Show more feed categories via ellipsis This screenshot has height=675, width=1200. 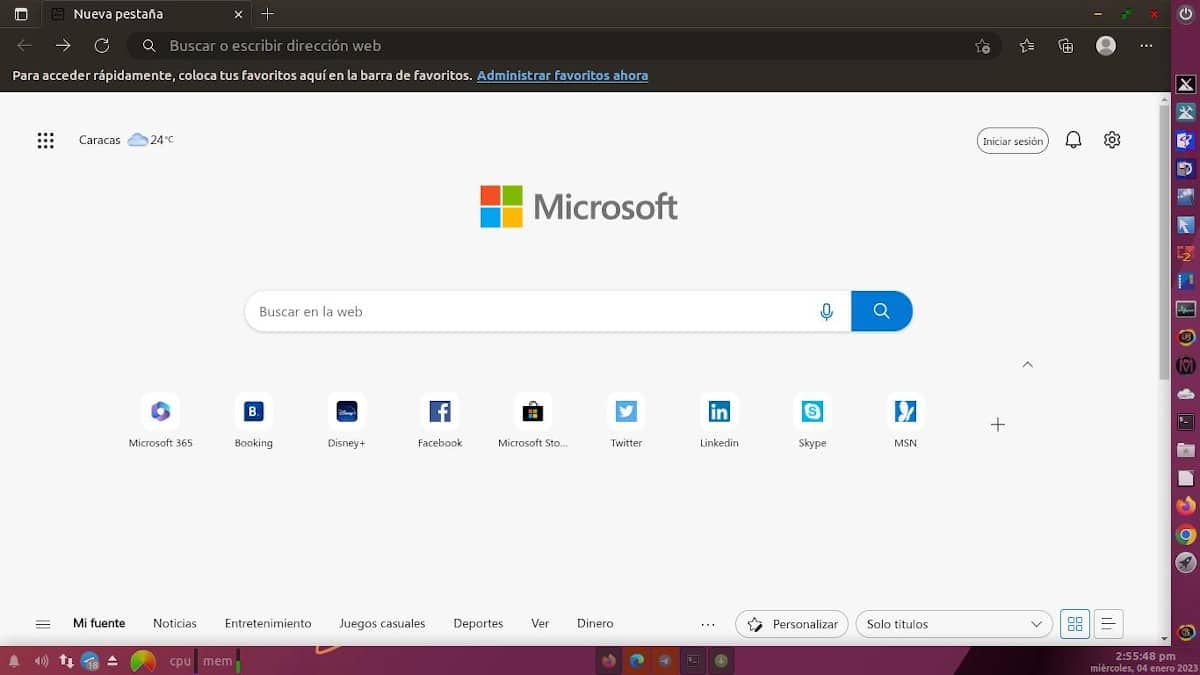coord(708,624)
